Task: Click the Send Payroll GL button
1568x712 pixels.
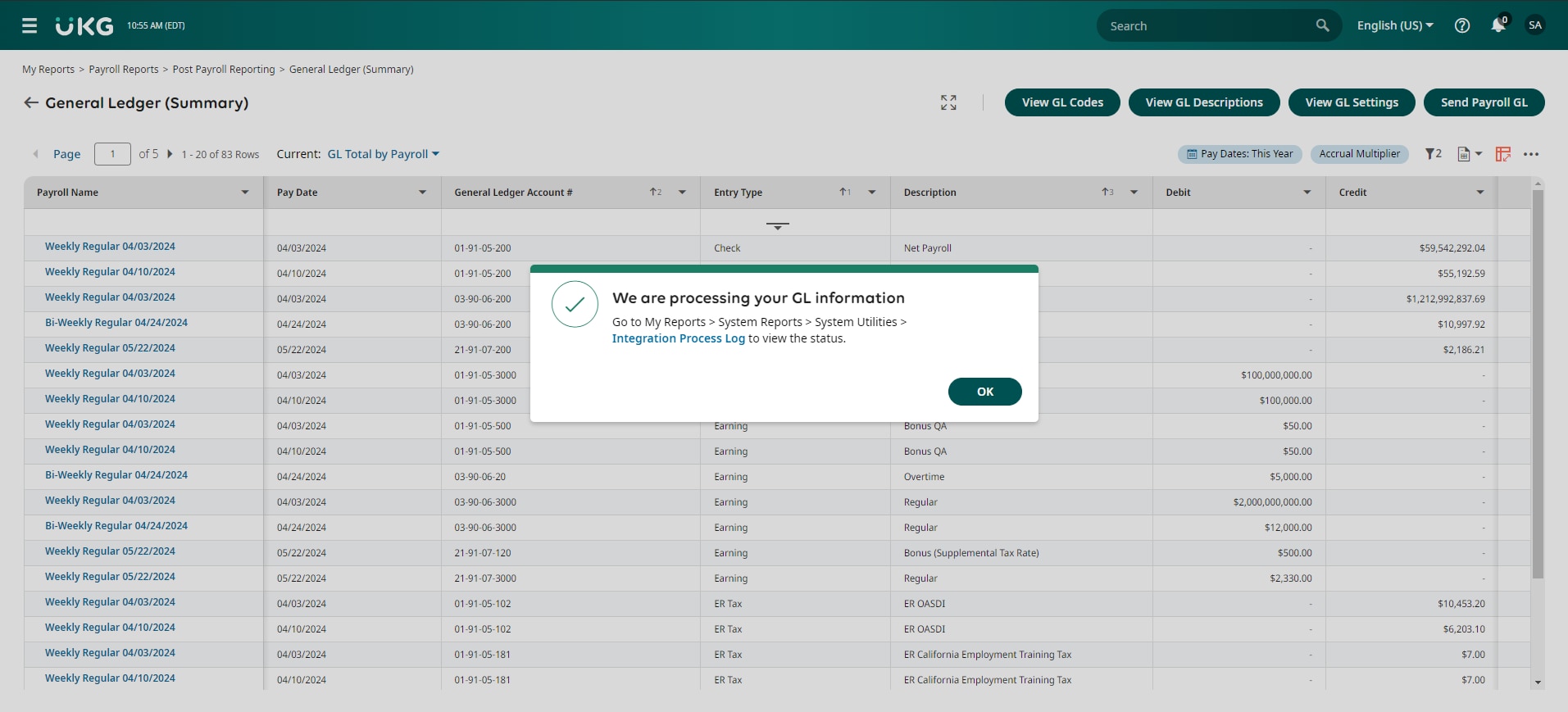Action: coord(1484,102)
